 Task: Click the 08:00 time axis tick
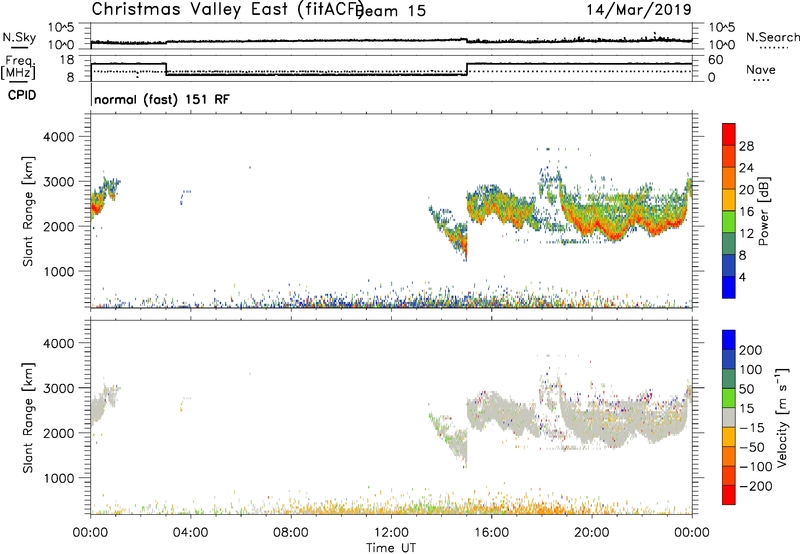point(291,533)
